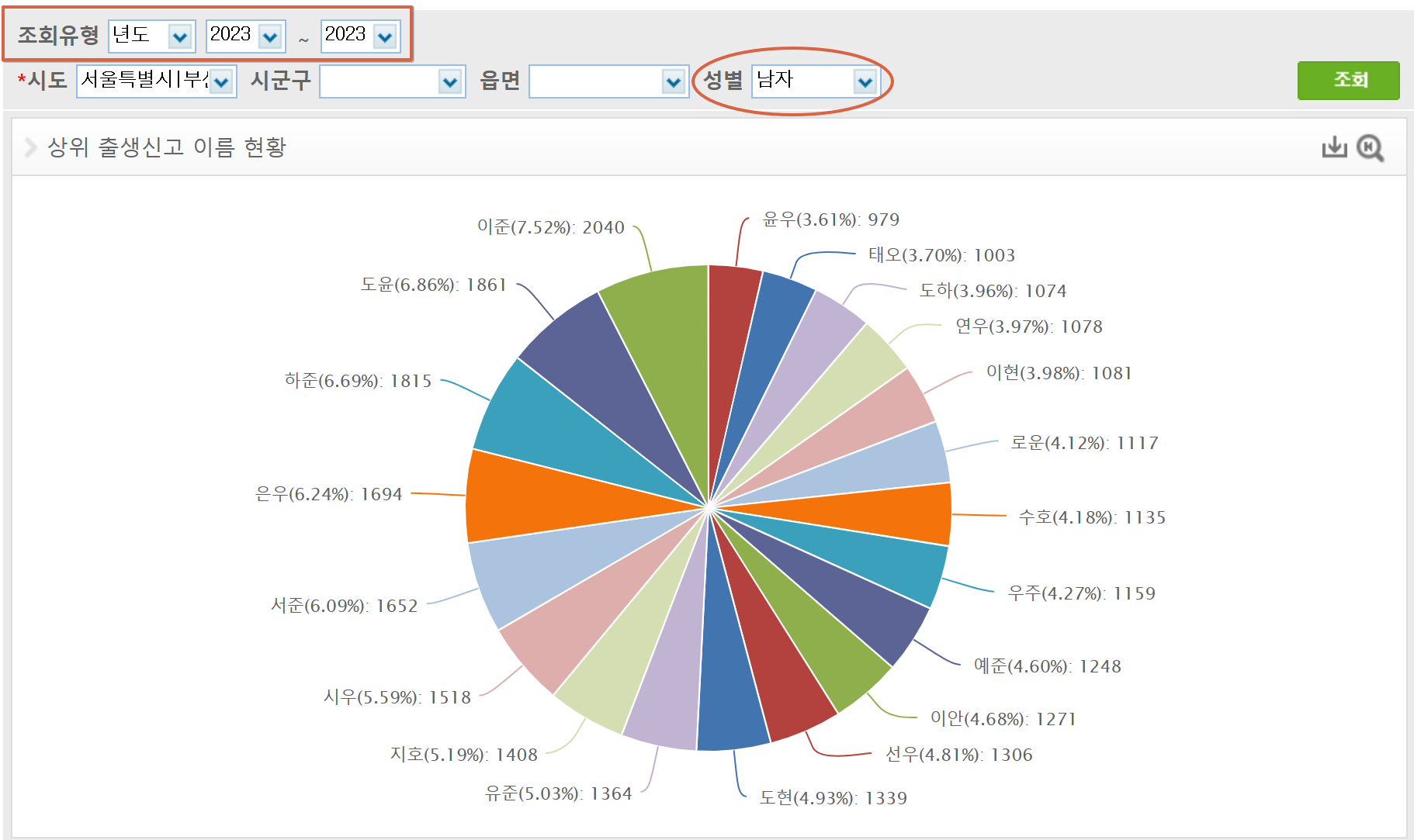The width and height of the screenshot is (1414, 840).
Task: Click label 도윤(6.86%): 1861
Action: click(x=434, y=285)
